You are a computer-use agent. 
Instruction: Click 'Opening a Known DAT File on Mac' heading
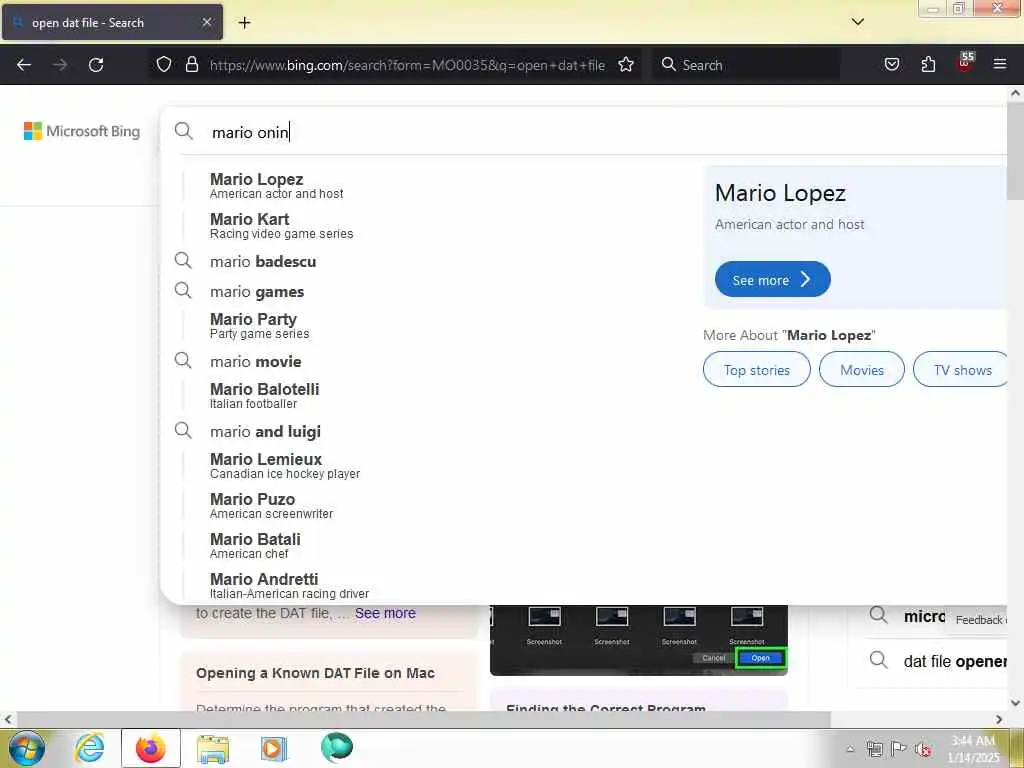click(x=315, y=673)
